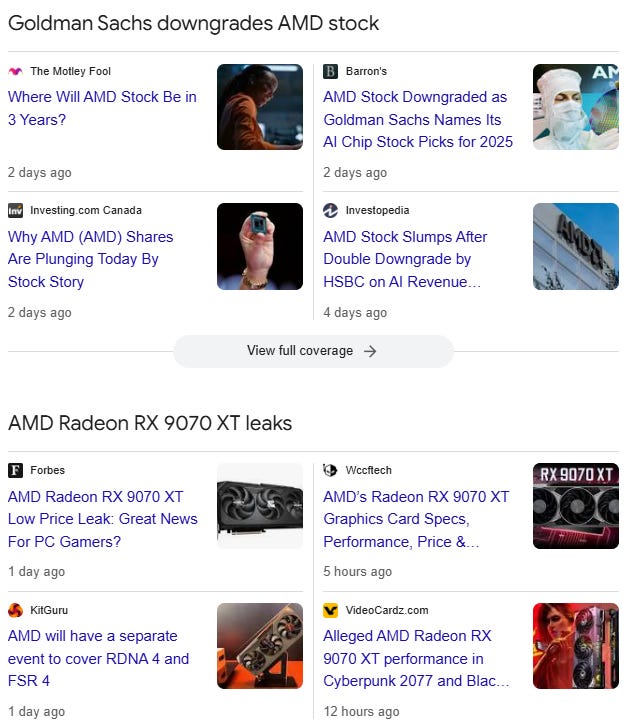Open 'AMD Stock Slumps After Double Downgrade' article
The image size is (631, 723).
click(x=405, y=259)
